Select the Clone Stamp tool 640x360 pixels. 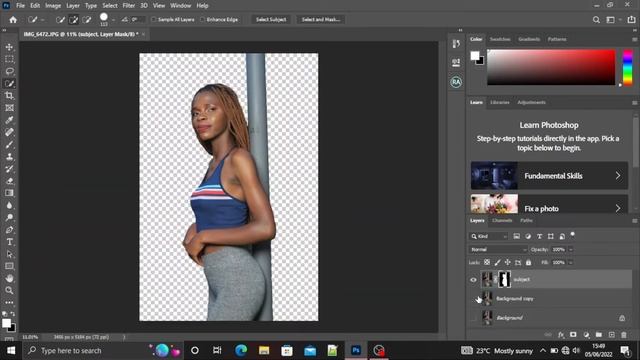(9, 157)
